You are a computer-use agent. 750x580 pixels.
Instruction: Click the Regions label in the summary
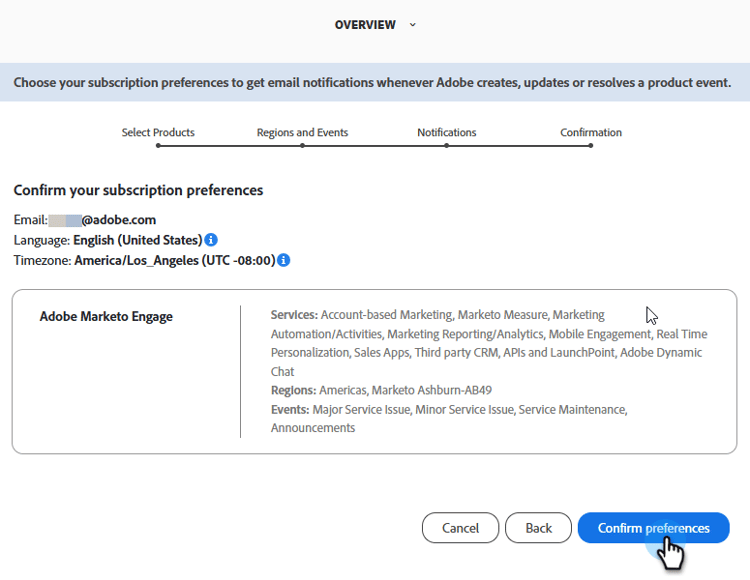point(294,390)
